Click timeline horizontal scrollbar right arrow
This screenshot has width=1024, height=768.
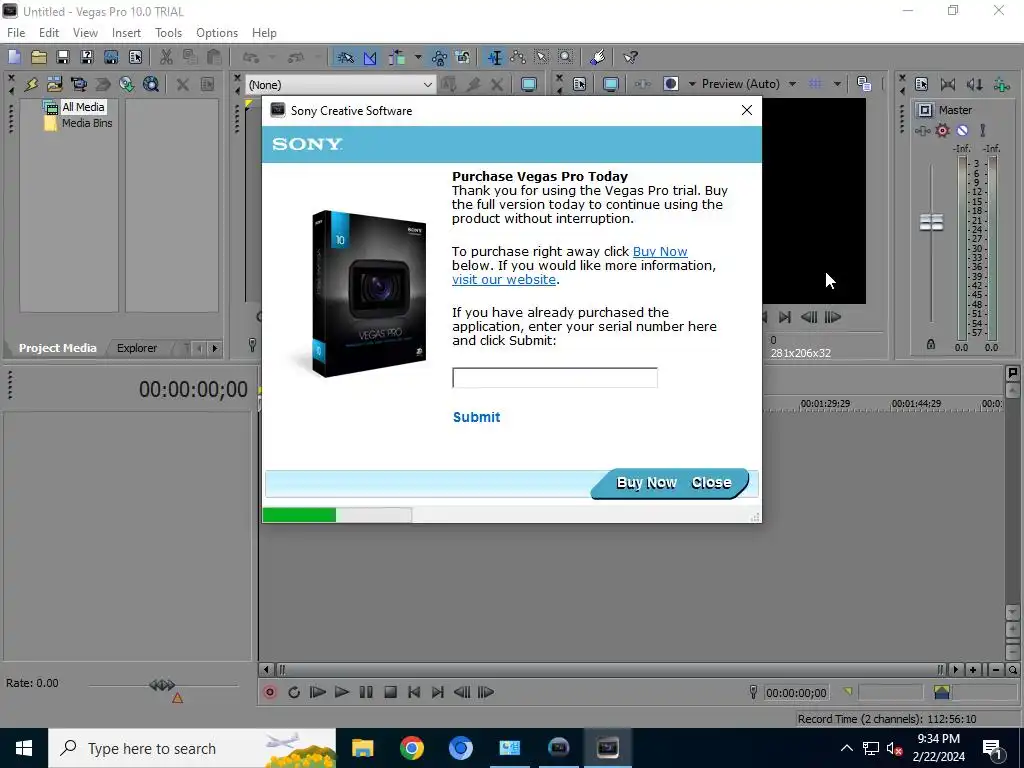956,669
